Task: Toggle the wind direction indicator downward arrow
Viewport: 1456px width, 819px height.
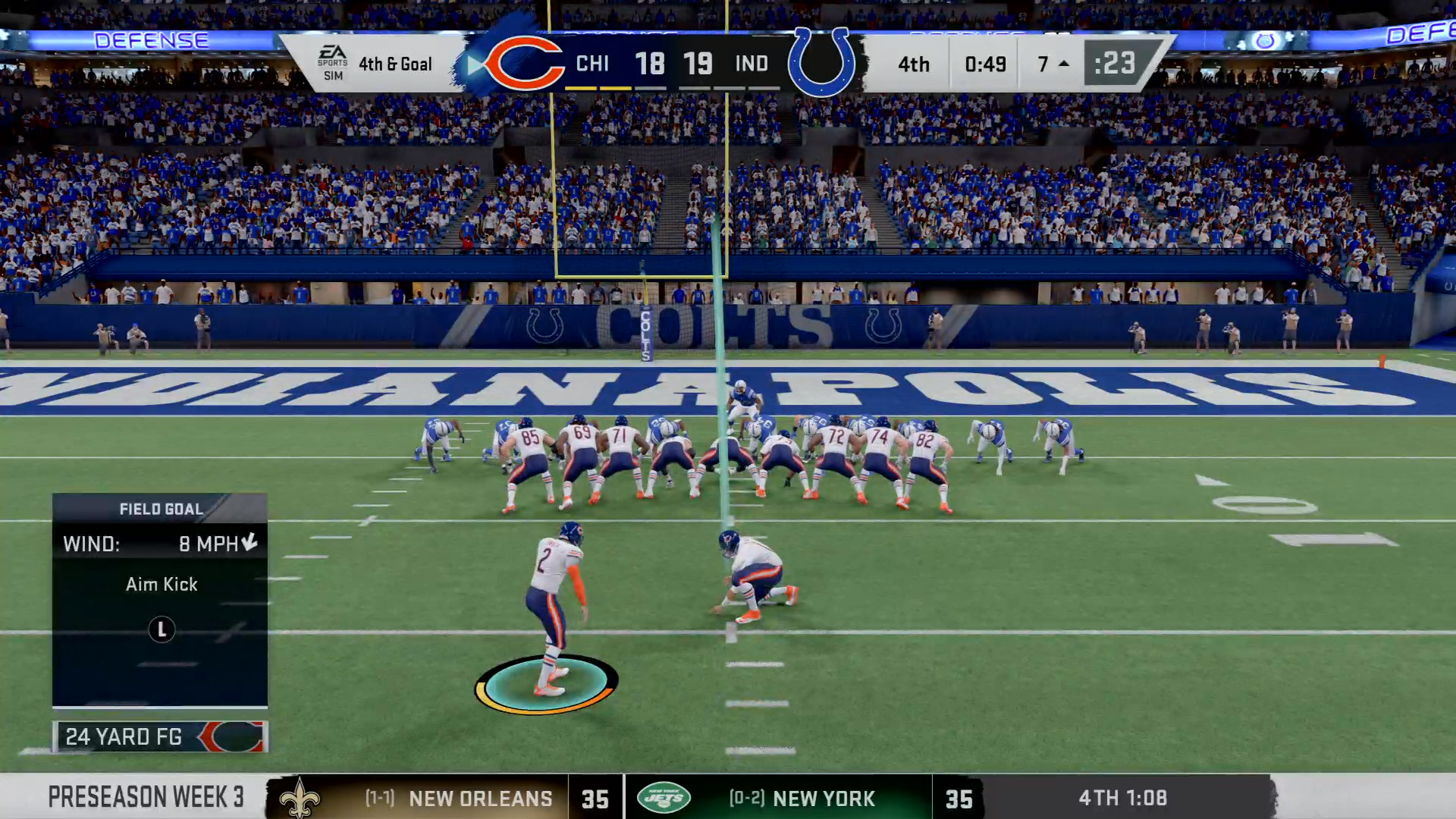Action: coord(249,543)
